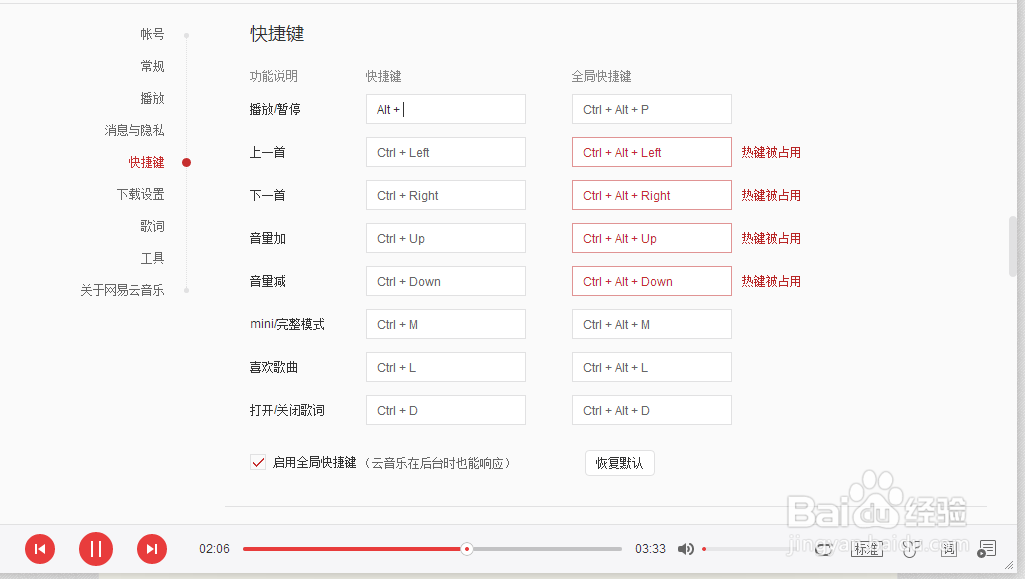1025x579 pixels.
Task: Open the 歌词 settings section
Action: point(152,226)
